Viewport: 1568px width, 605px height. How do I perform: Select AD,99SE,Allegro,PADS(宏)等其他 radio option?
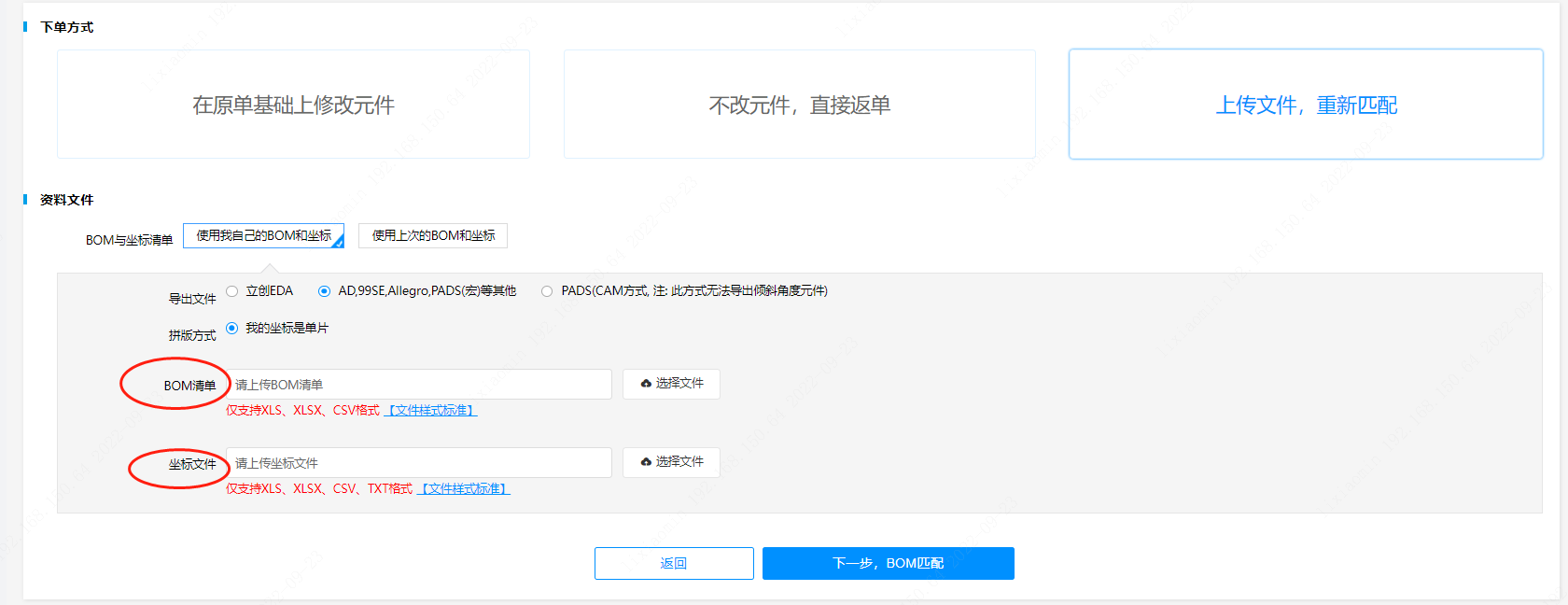324,291
